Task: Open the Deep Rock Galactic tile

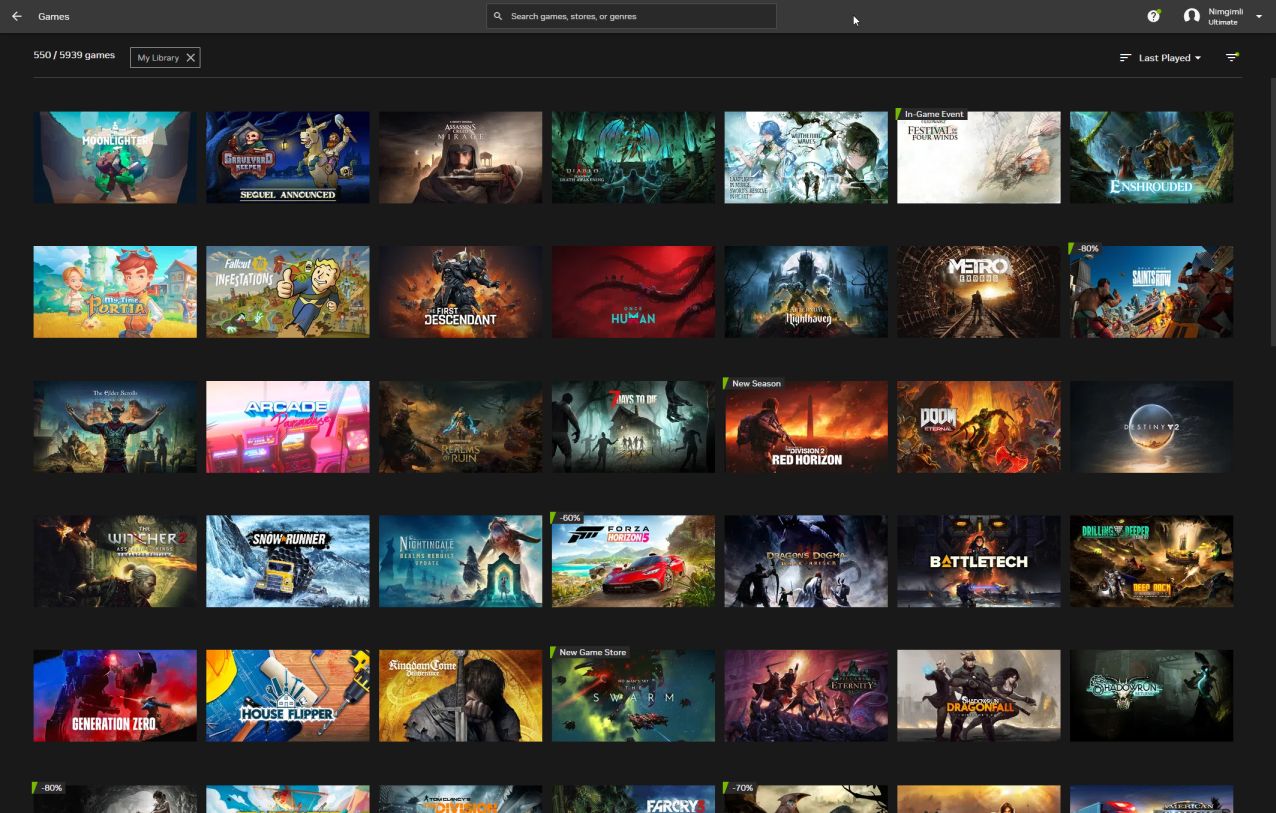Action: (x=1152, y=561)
